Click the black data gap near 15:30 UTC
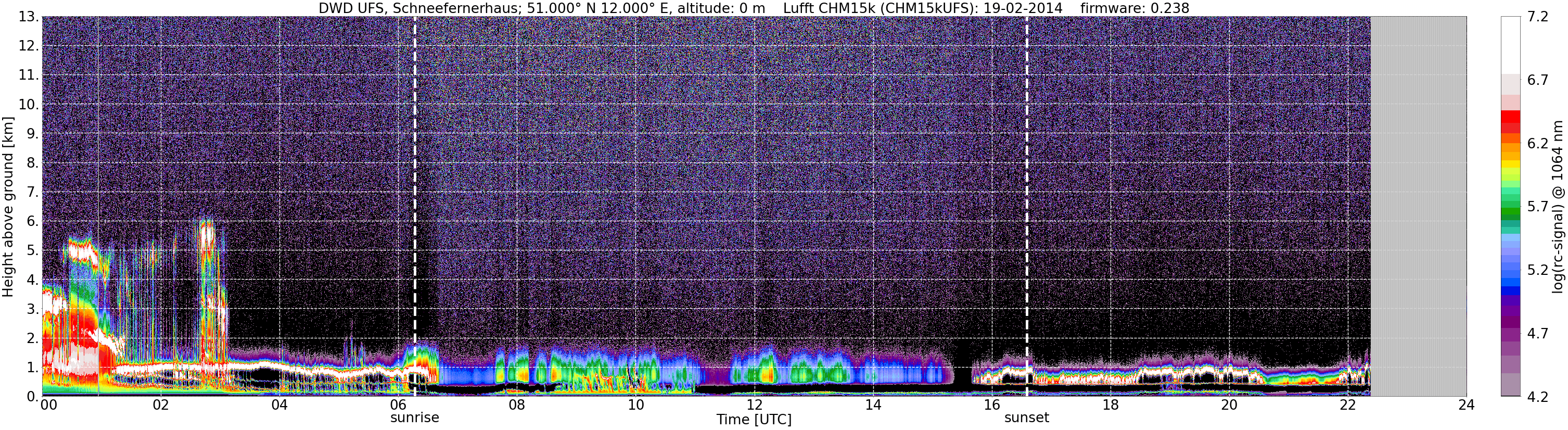The width and height of the screenshot is (1568, 430). point(961,365)
